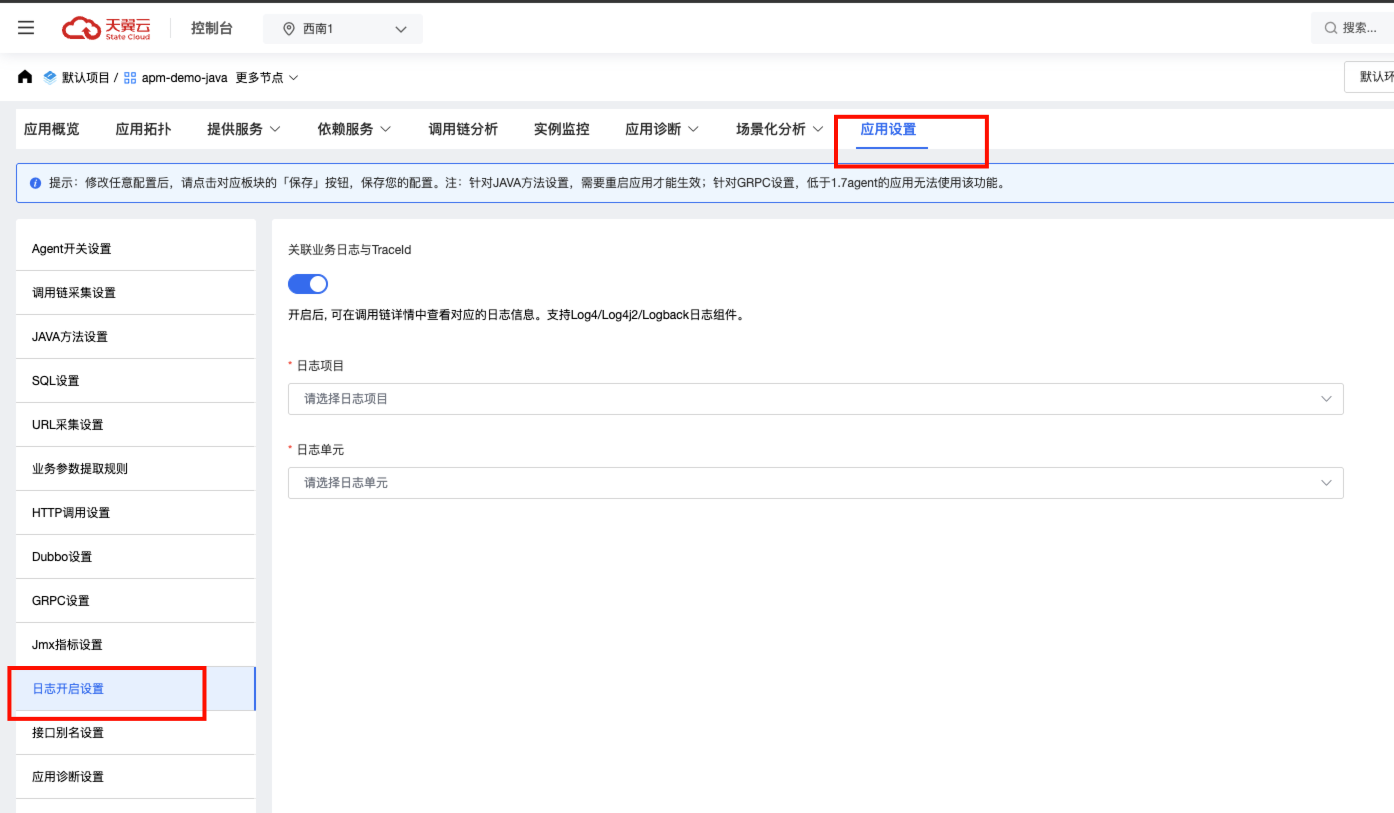Image resolution: width=1394 pixels, height=813 pixels.
Task: Open 调用链采集设置 in the sidebar
Action: click(x=136, y=293)
